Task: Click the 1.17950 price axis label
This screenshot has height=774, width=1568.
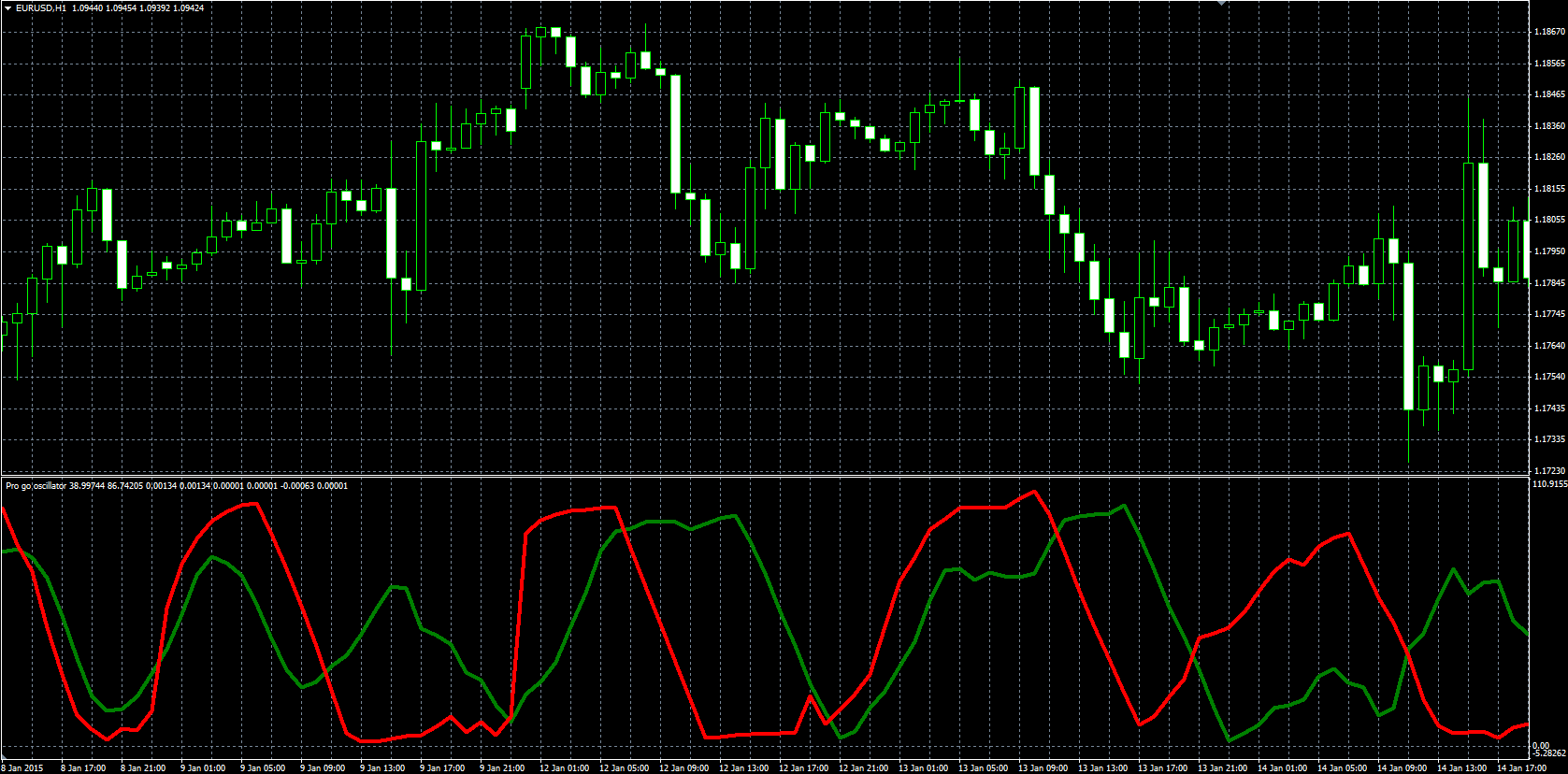Action: 1549,251
